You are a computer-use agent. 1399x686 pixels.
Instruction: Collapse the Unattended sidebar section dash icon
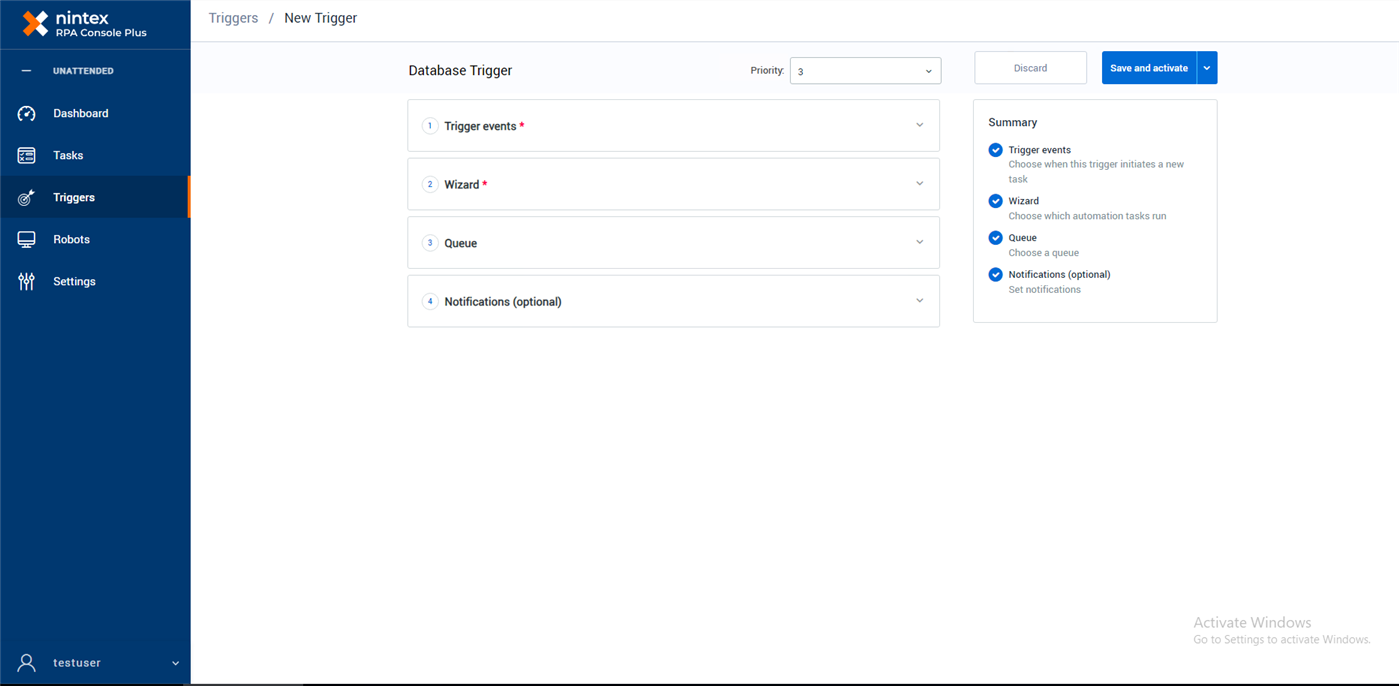click(27, 71)
